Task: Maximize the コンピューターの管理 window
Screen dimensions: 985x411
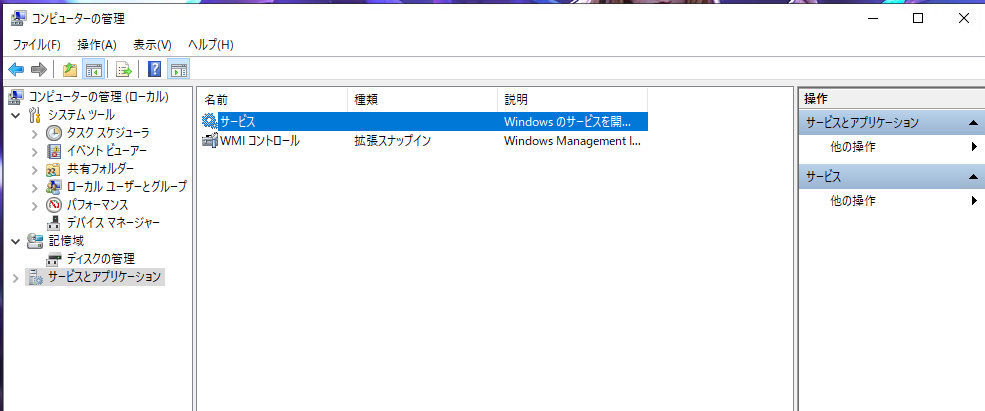Action: coord(918,19)
